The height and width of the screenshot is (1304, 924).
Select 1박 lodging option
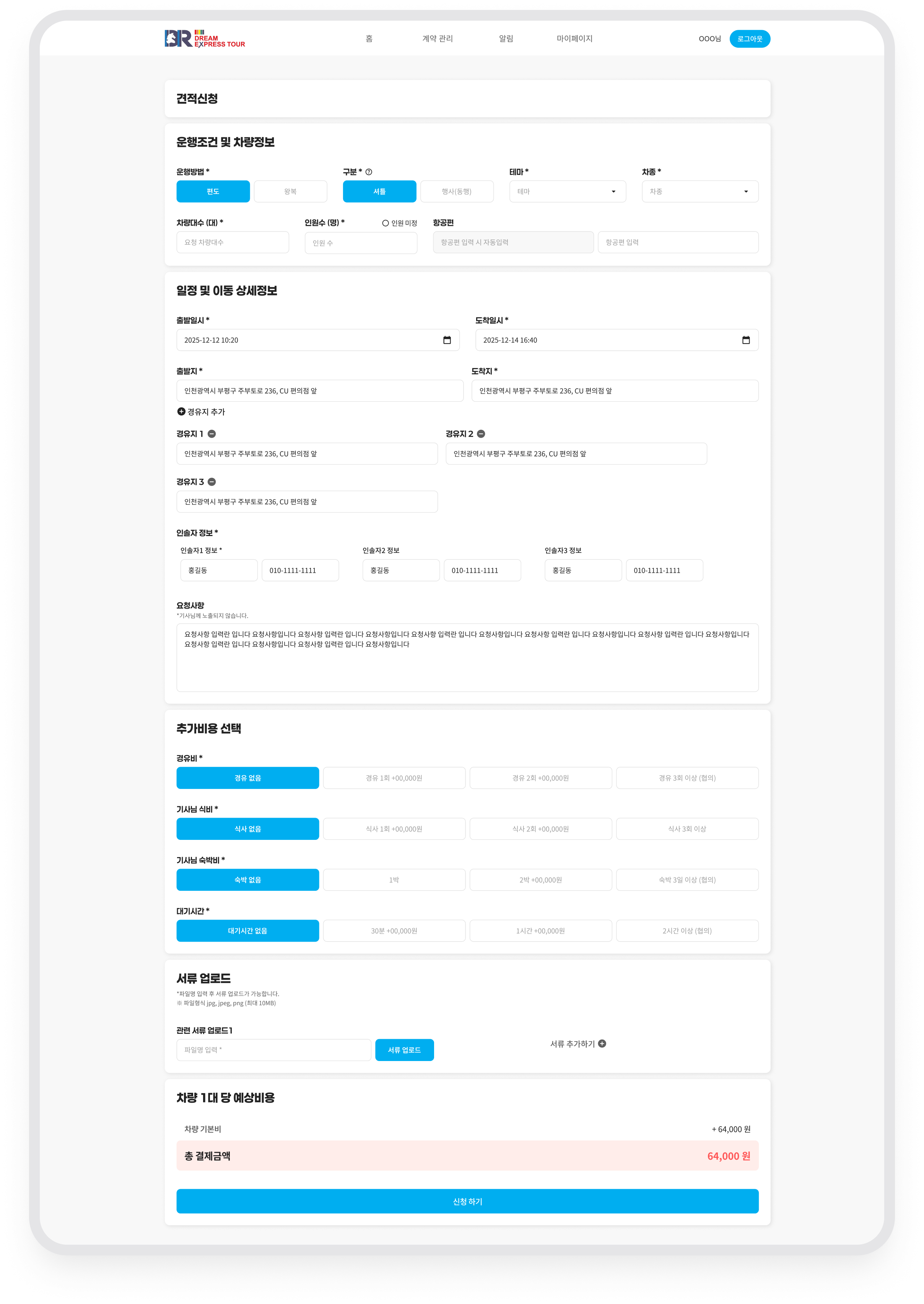coord(394,879)
